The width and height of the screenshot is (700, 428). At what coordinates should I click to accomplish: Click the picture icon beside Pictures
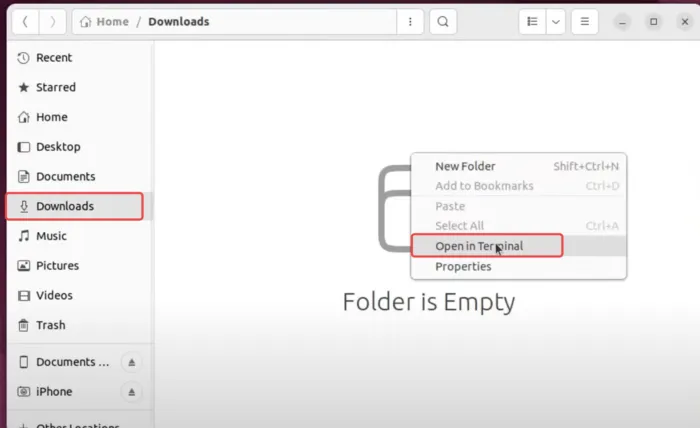coord(23,266)
